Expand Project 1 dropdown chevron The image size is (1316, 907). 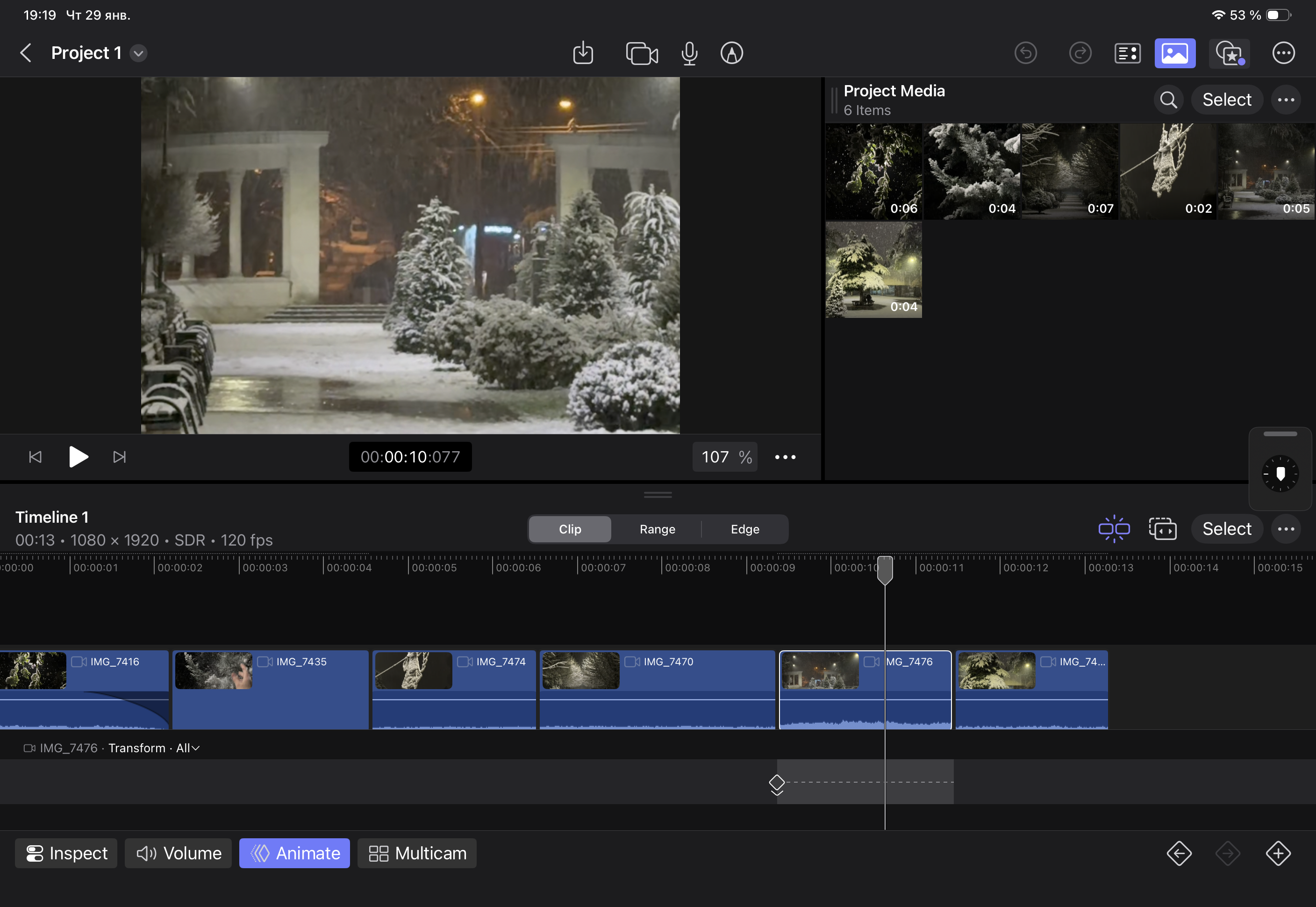138,53
